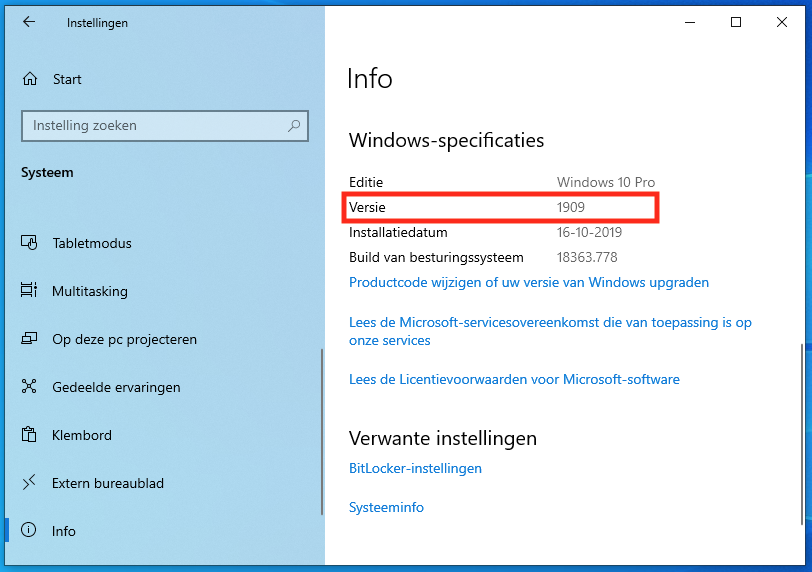Click the Tabletmodus icon

(30, 243)
